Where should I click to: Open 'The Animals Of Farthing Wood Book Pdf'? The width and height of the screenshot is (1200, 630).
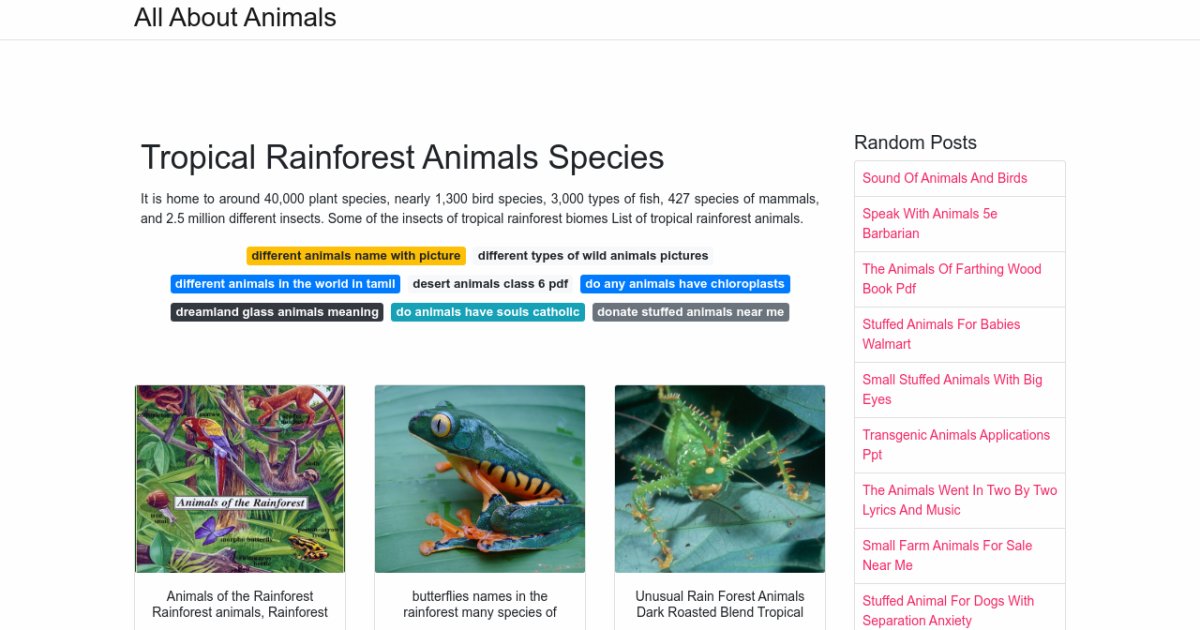(x=951, y=279)
